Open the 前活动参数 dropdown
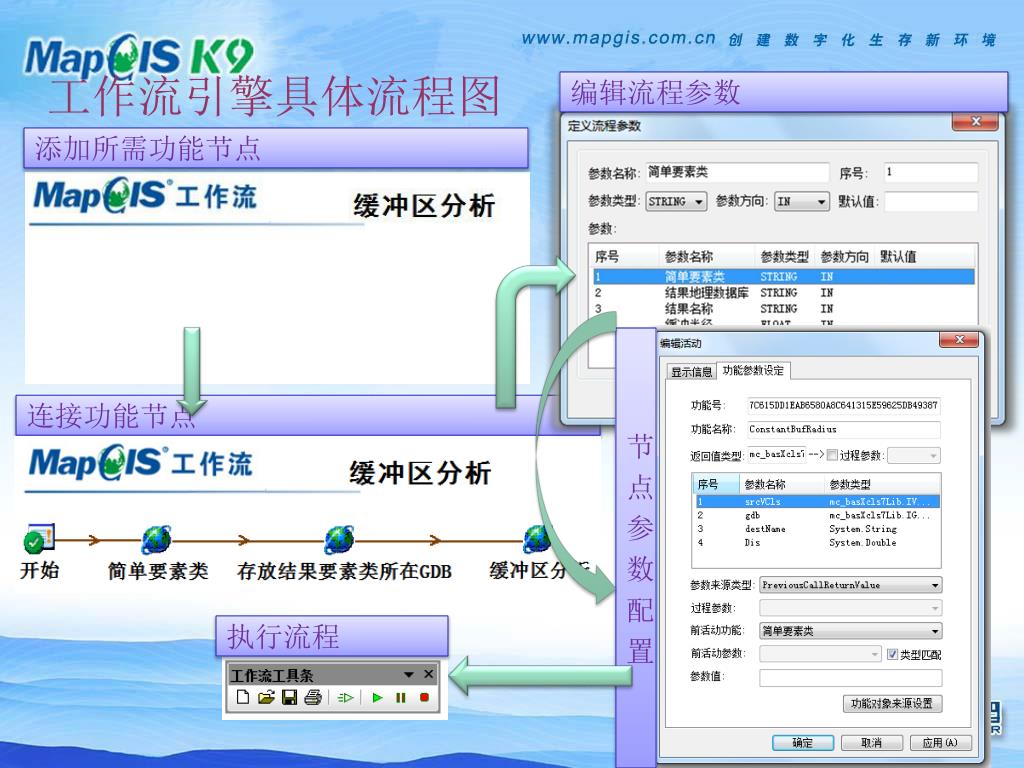This screenshot has height=768, width=1024. 820,654
